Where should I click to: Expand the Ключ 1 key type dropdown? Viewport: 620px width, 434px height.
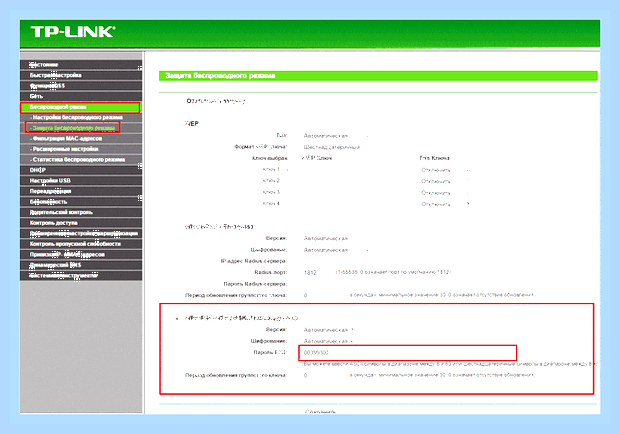[445, 170]
